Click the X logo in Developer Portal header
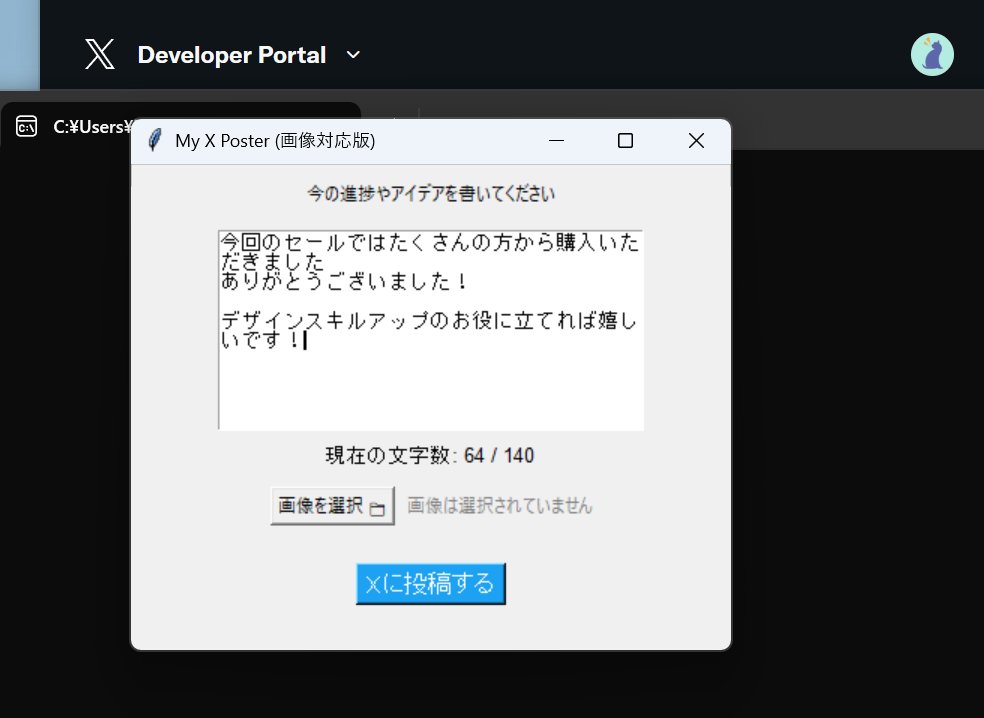The width and height of the screenshot is (984, 718). [x=100, y=54]
